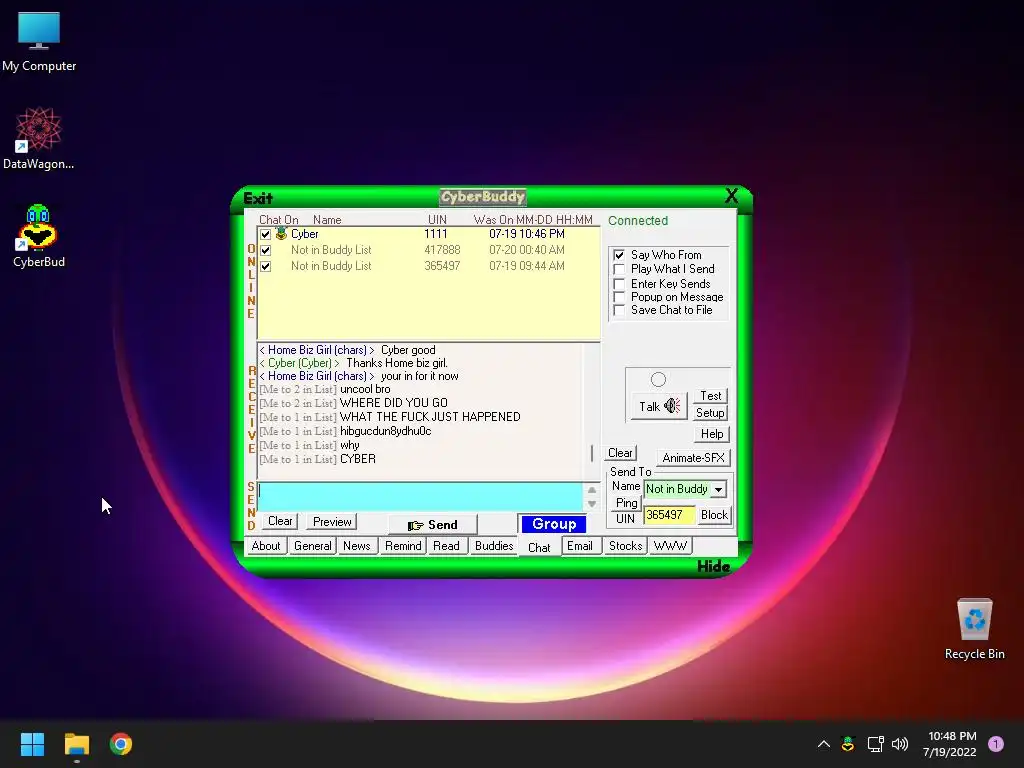Click Exit in the title bar
This screenshot has height=768, width=1024.
(x=258, y=199)
